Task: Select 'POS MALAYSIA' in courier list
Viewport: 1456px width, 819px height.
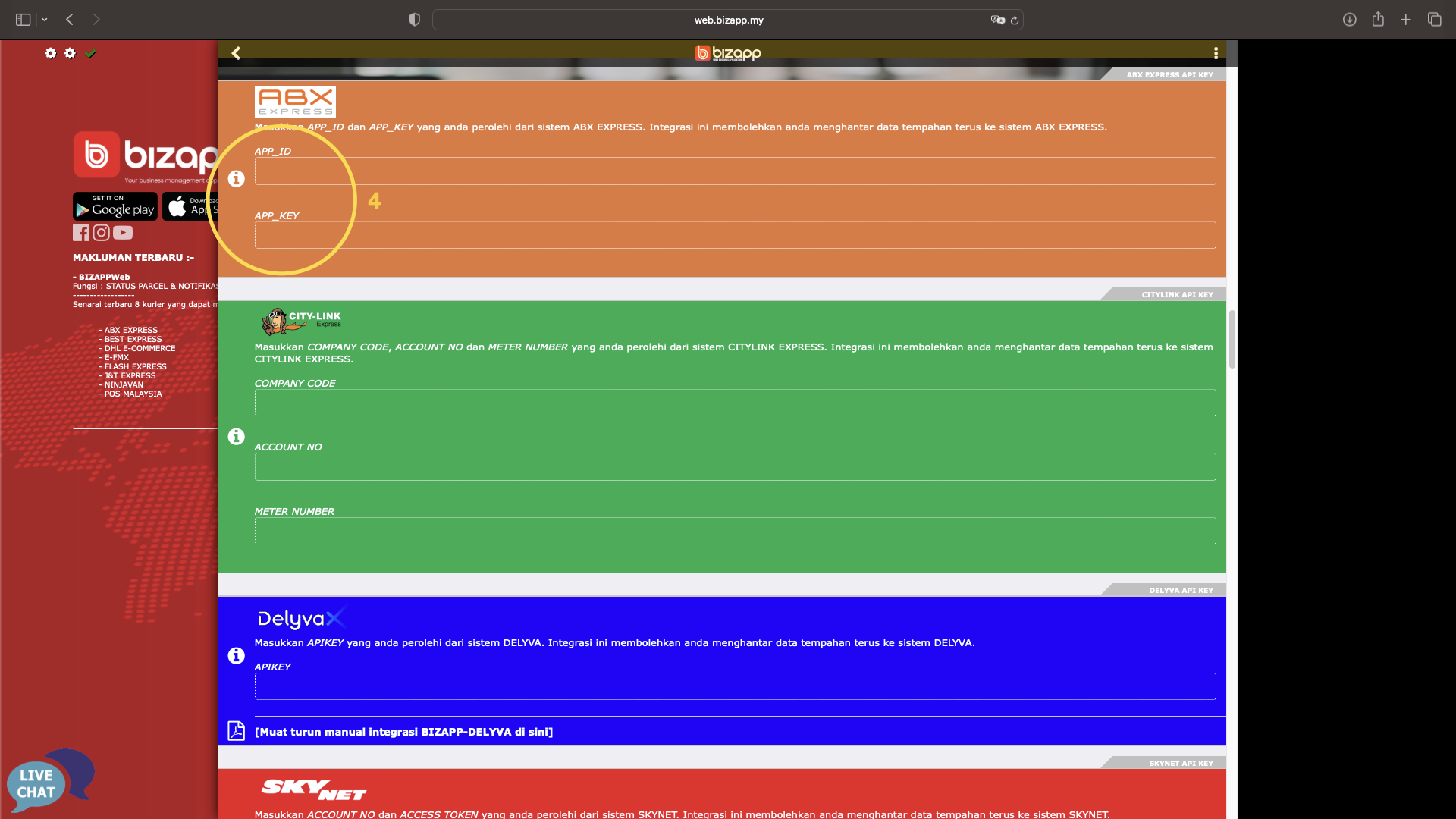Action: [133, 394]
